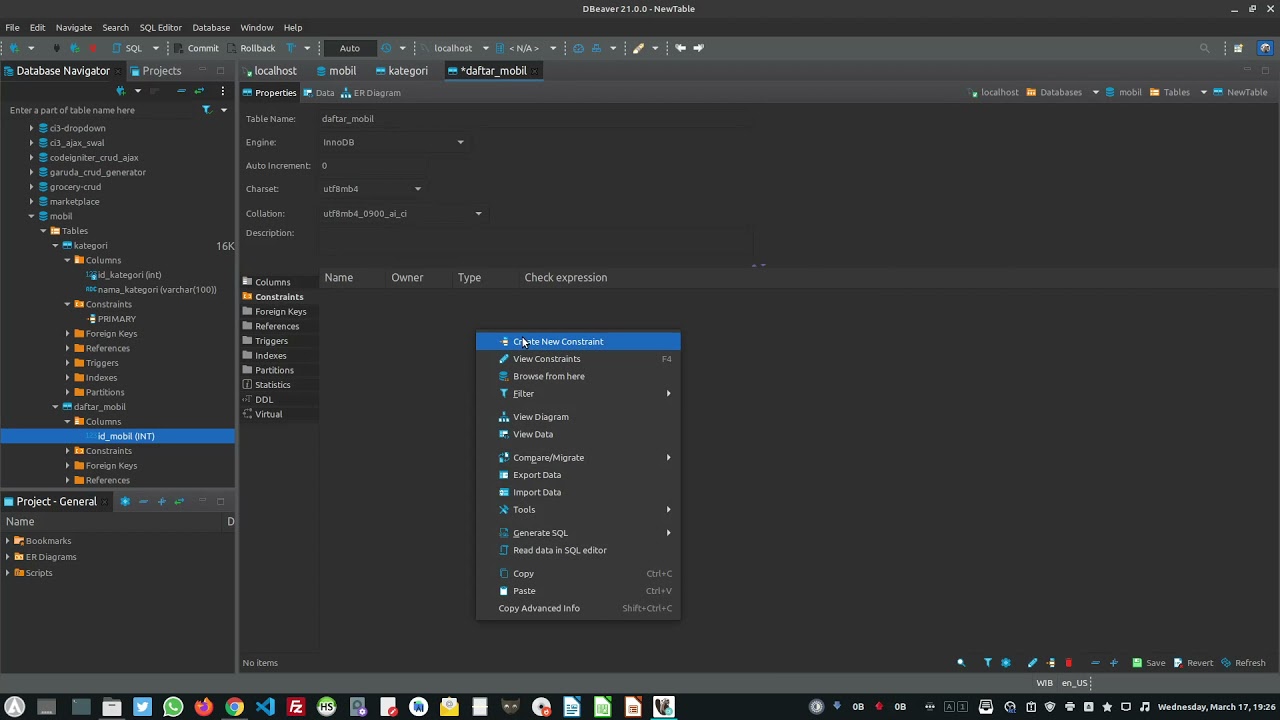Open the SQL Editor menu
This screenshot has width=1280, height=720.
point(160,27)
